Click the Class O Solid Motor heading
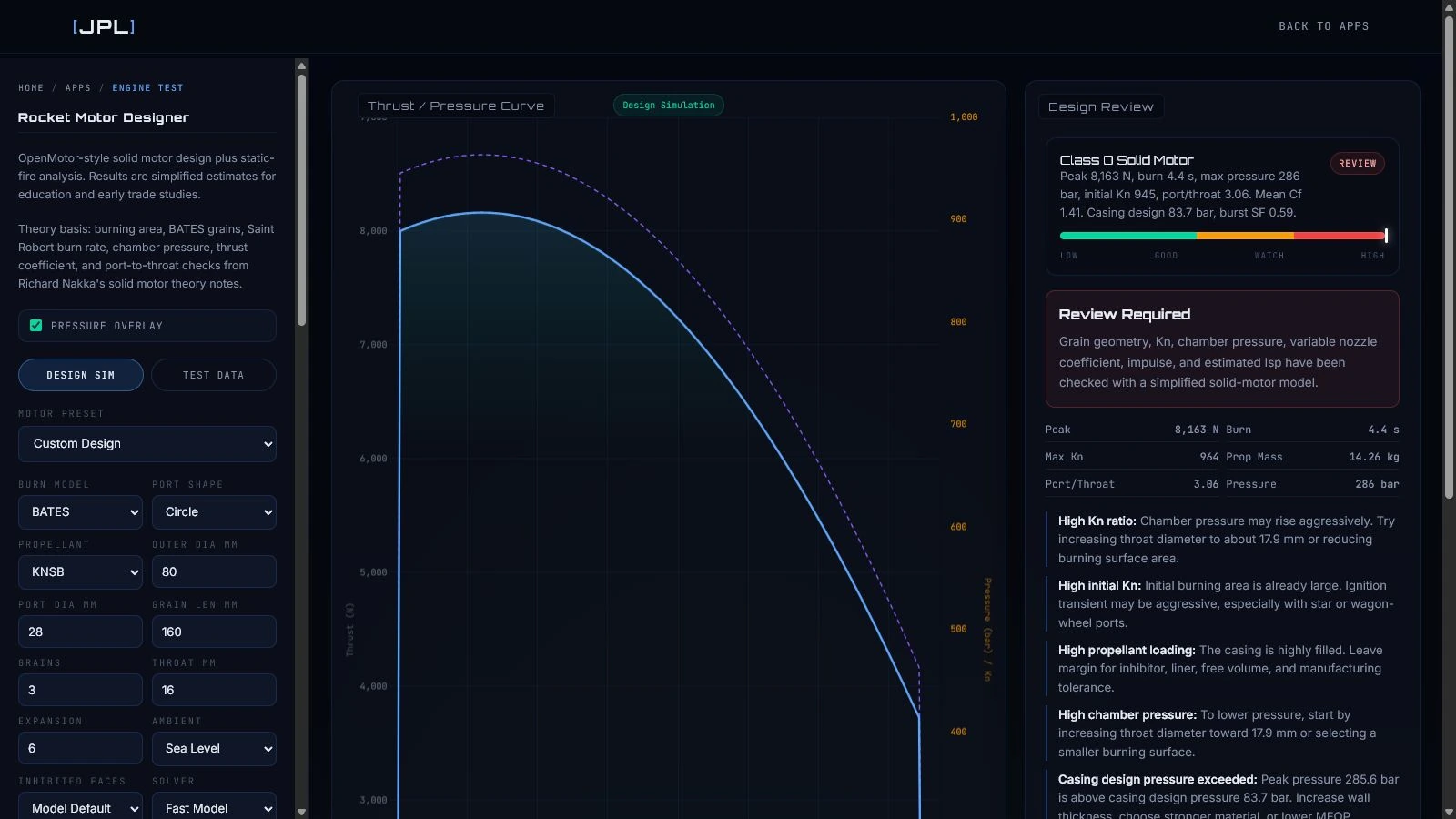Viewport: 1456px width, 819px height. point(1127,160)
